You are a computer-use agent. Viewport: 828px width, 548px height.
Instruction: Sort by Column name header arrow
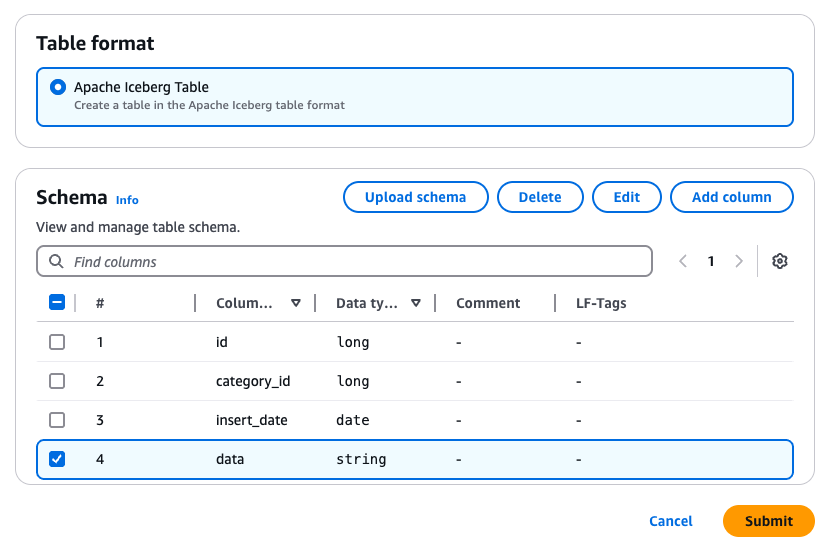point(296,303)
